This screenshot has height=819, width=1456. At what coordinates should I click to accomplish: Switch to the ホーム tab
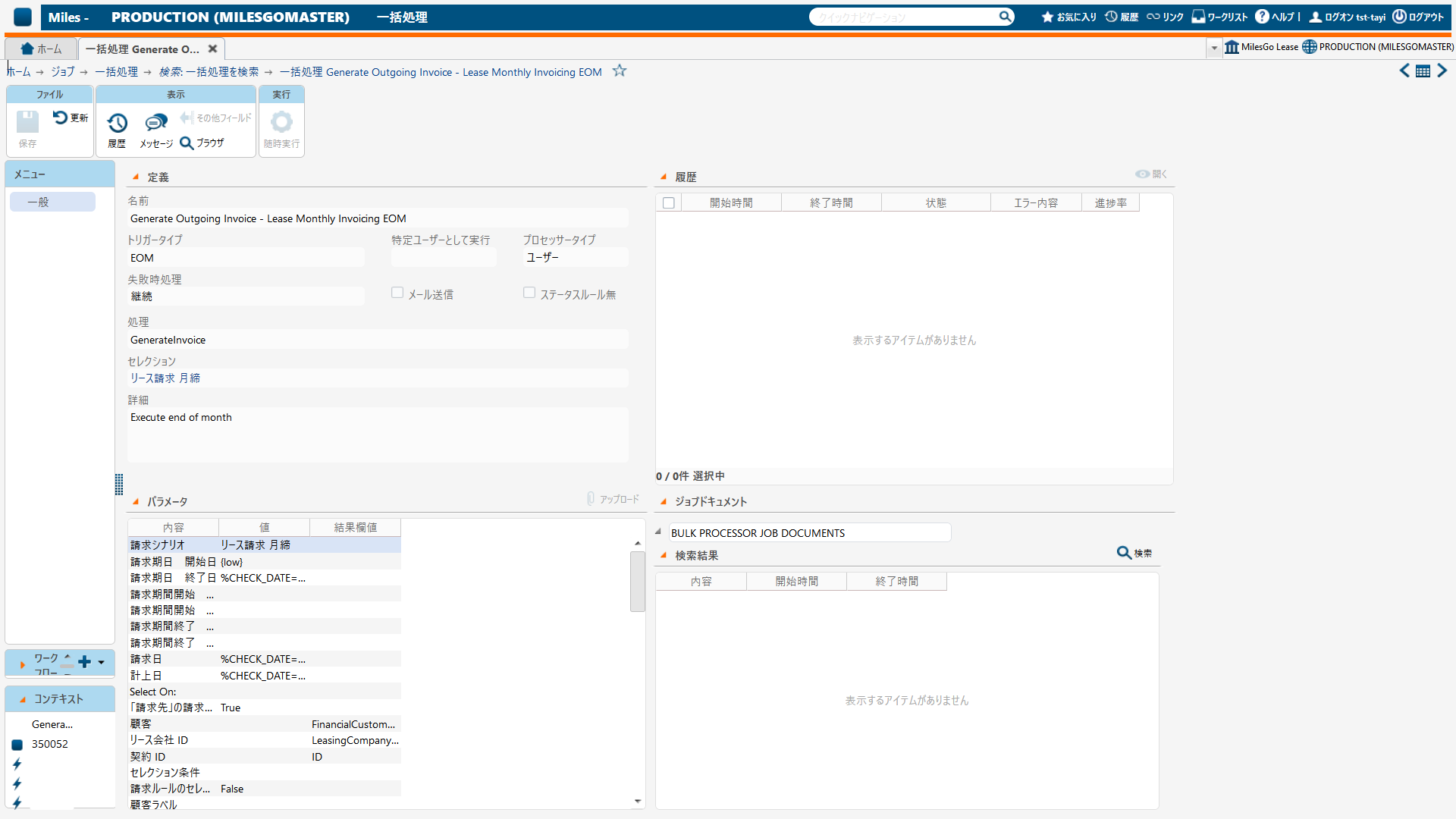click(x=42, y=49)
